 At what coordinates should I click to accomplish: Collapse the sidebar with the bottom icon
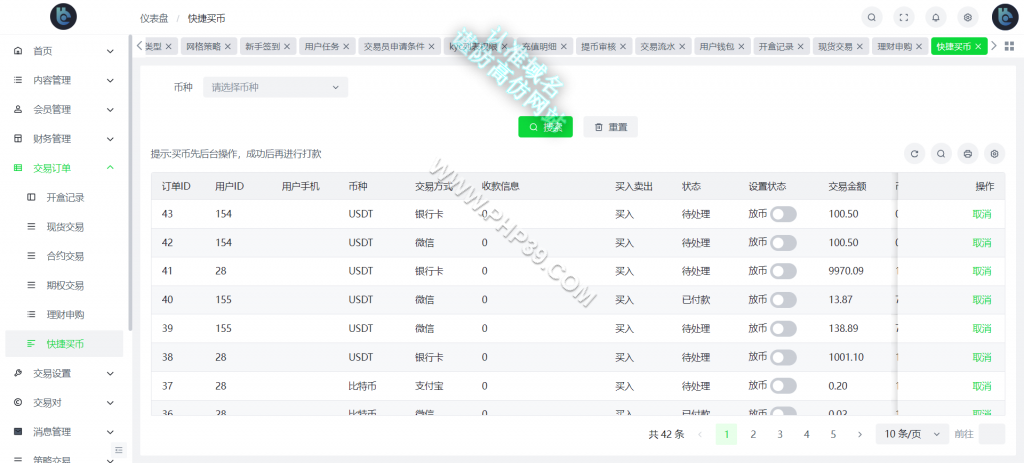coord(118,450)
